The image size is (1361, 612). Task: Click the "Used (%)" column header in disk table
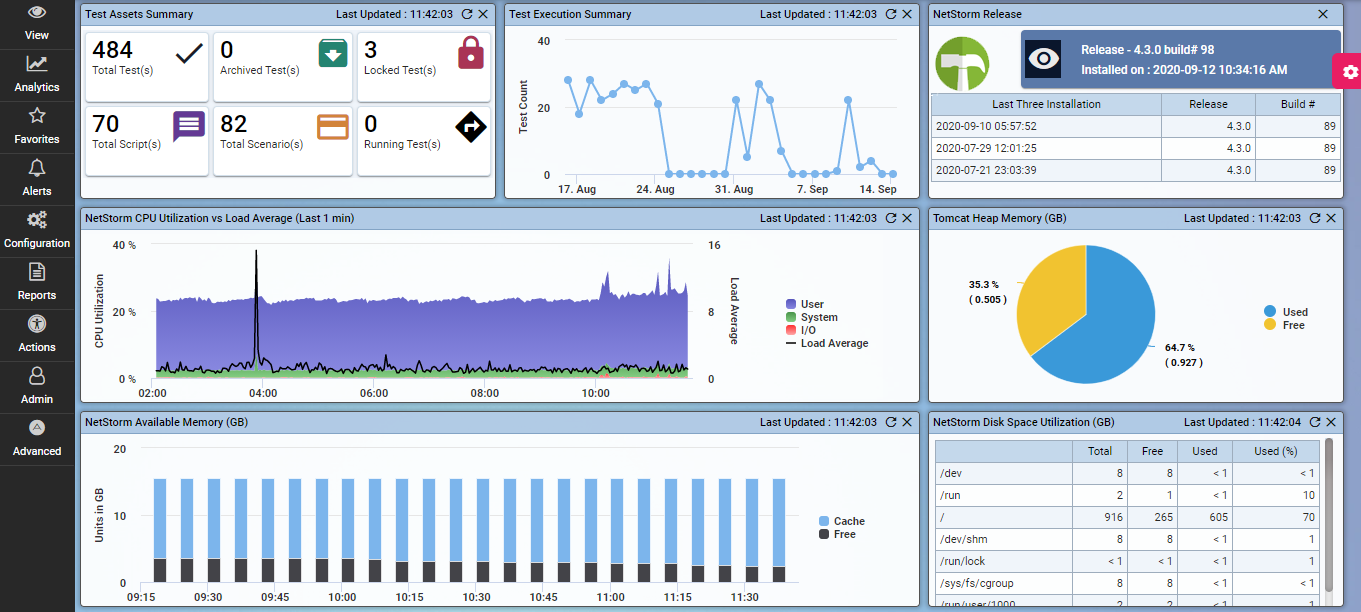pos(1277,451)
